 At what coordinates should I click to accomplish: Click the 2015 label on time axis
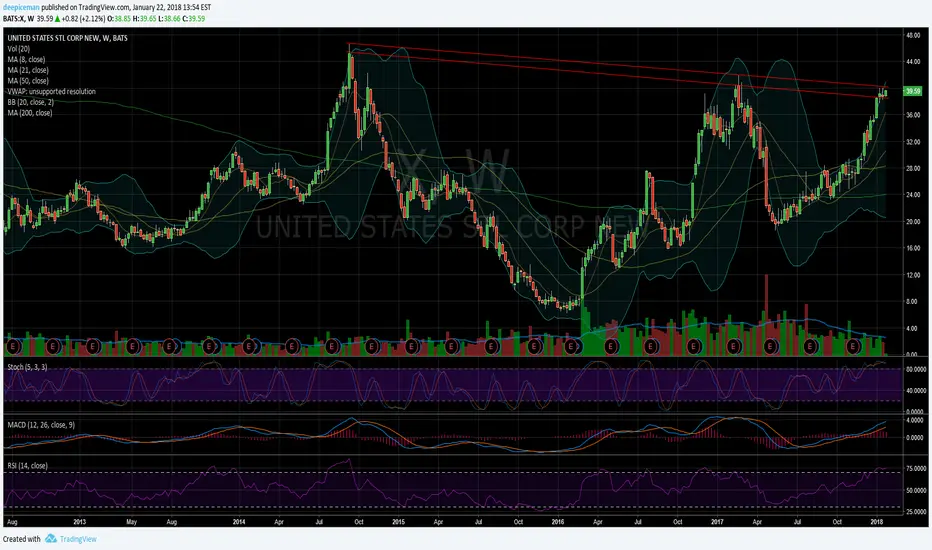[x=398, y=522]
